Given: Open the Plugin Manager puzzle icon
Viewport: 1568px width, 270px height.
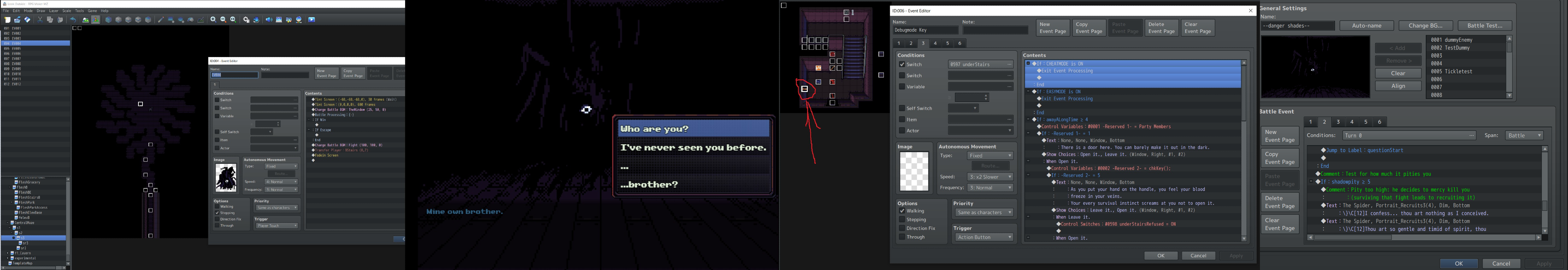Looking at the screenshot, I should [256, 20].
